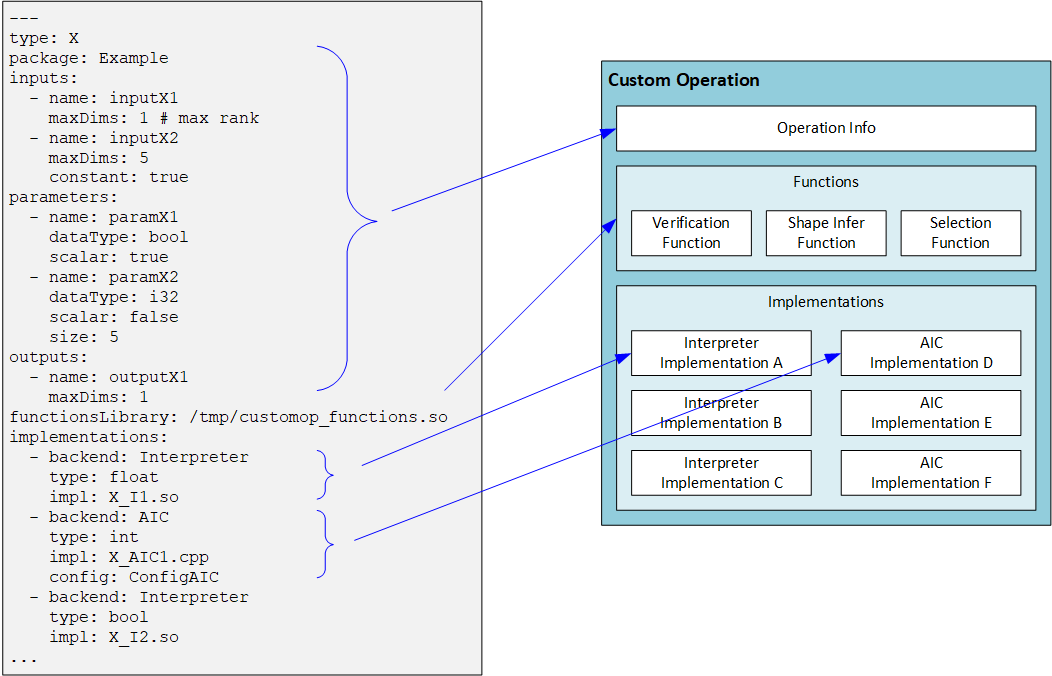The image size is (1052, 676).
Task: Click the 'name: paramX1' line
Action: pyautogui.click(x=113, y=217)
